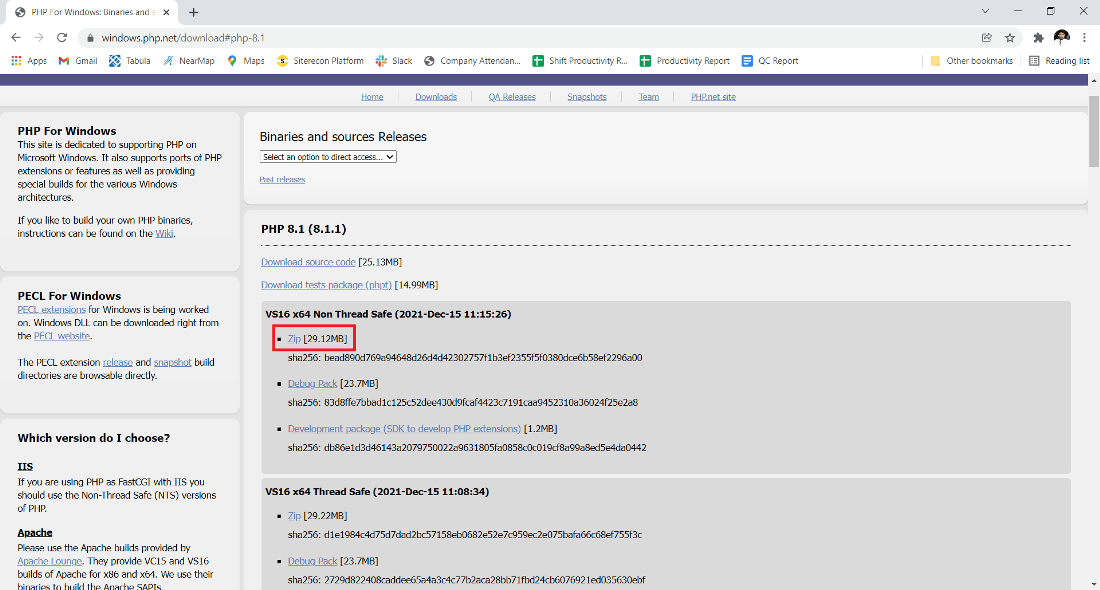The width and height of the screenshot is (1100, 590).
Task: Open the Team navigation link
Action: click(648, 97)
